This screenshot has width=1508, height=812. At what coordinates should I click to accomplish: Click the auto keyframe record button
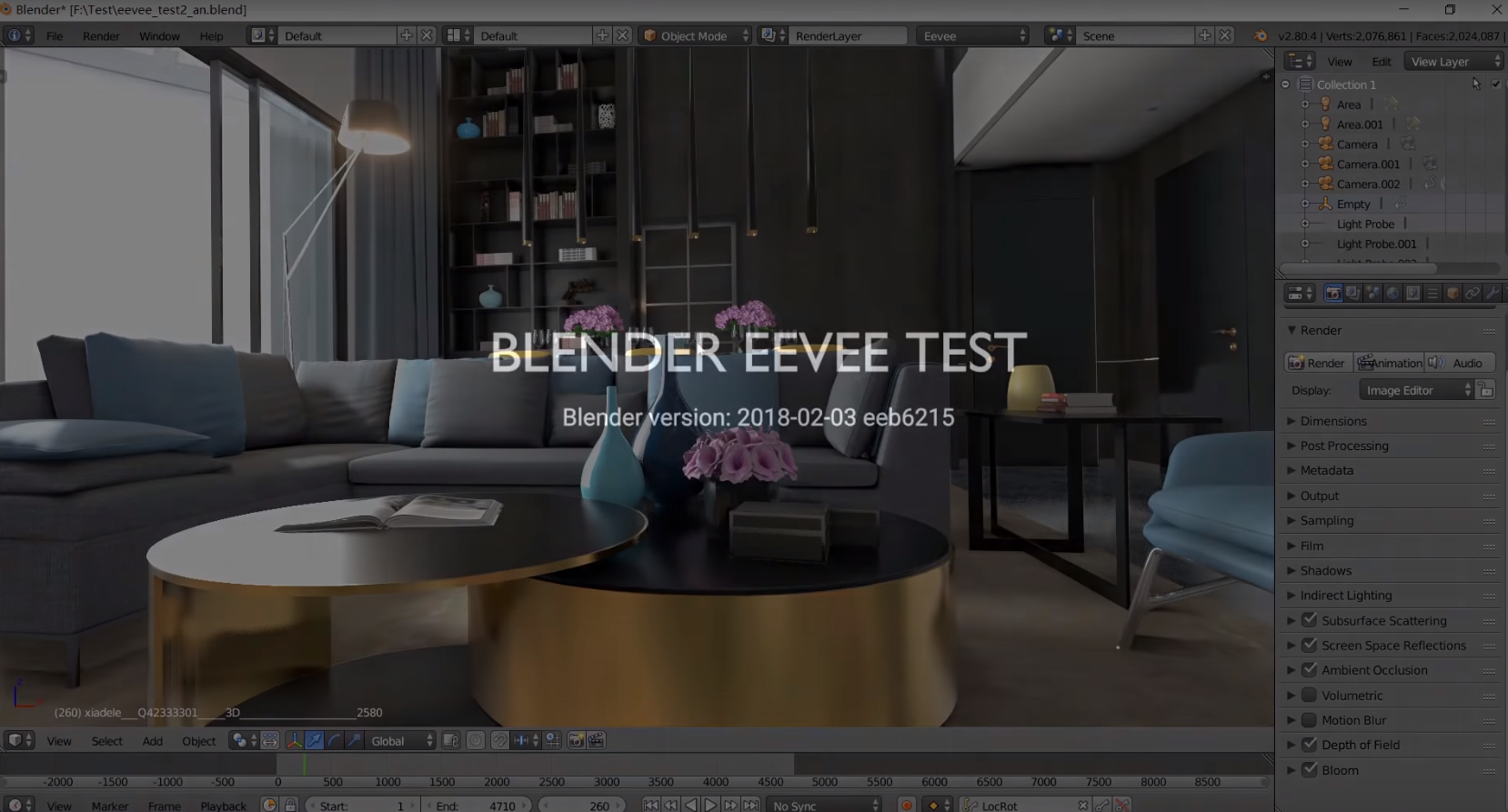click(906, 805)
